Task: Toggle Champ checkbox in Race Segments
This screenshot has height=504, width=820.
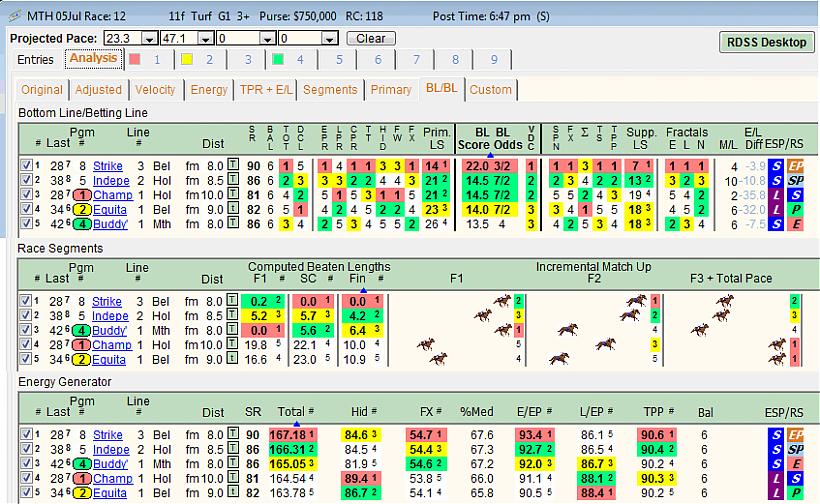Action: point(25,344)
